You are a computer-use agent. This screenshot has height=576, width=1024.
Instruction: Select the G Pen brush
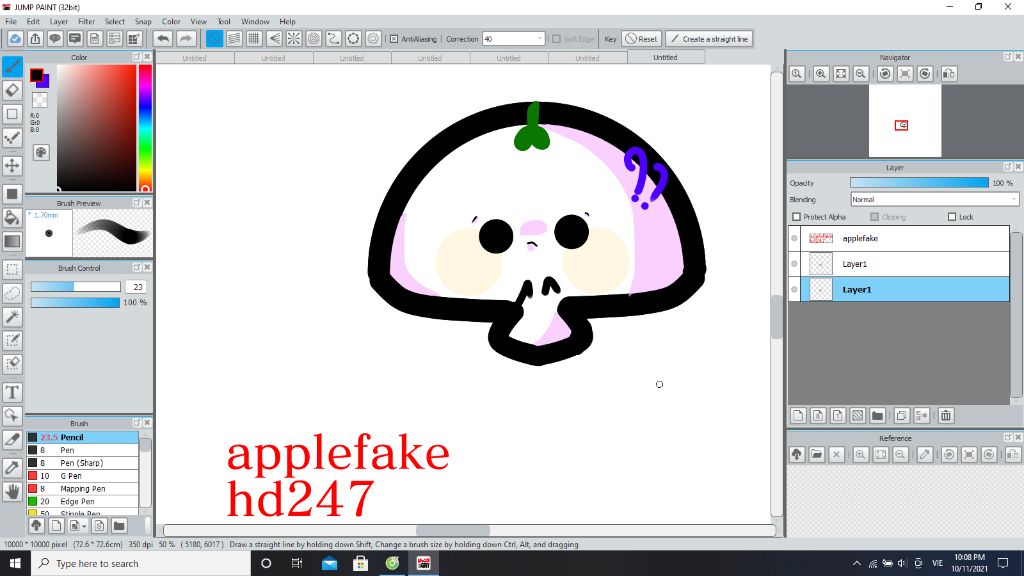tap(82, 476)
